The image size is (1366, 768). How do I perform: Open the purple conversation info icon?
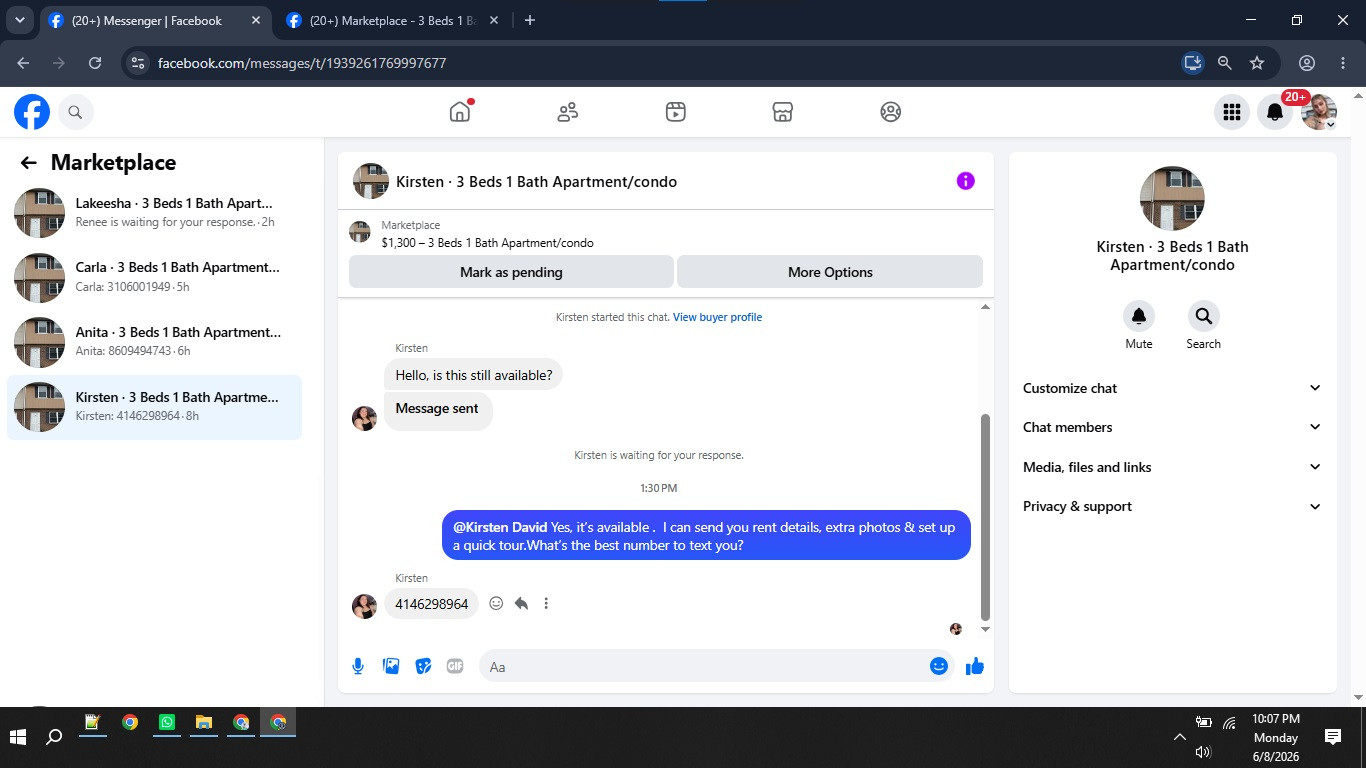[x=965, y=181]
